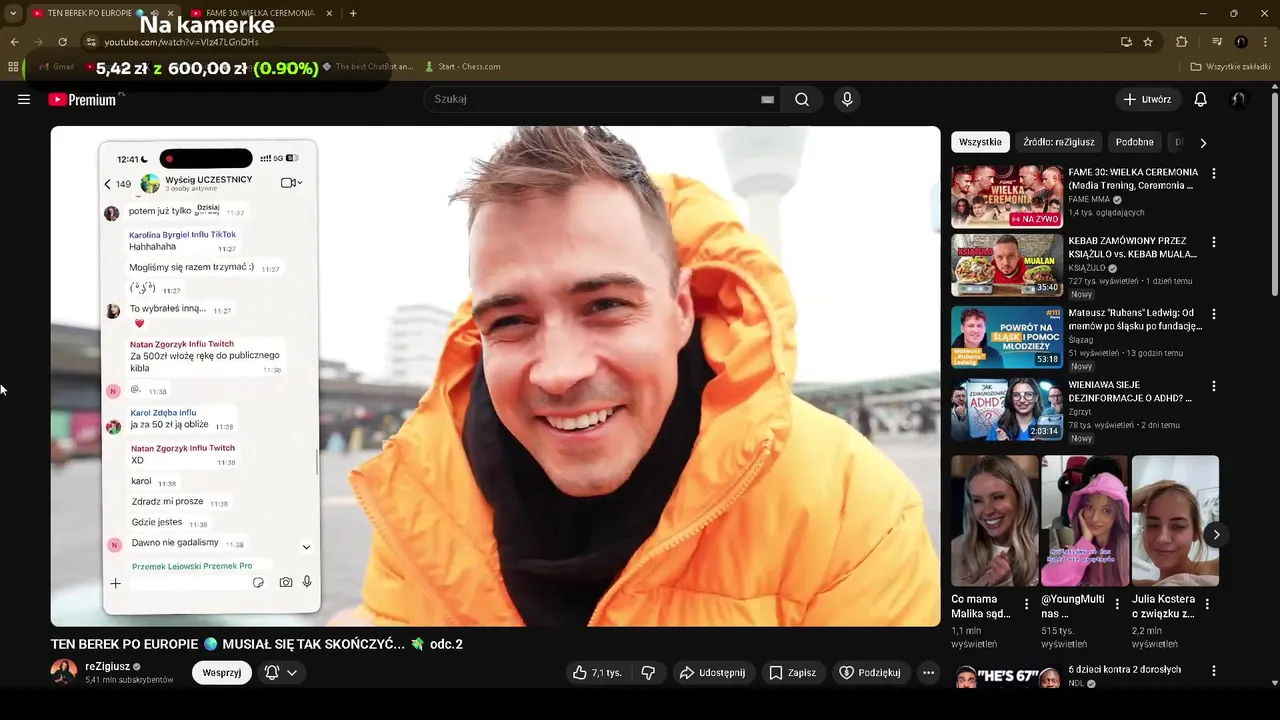Click Podziękuj thanks button
Screen dimensions: 1280x720
[x=870, y=673]
